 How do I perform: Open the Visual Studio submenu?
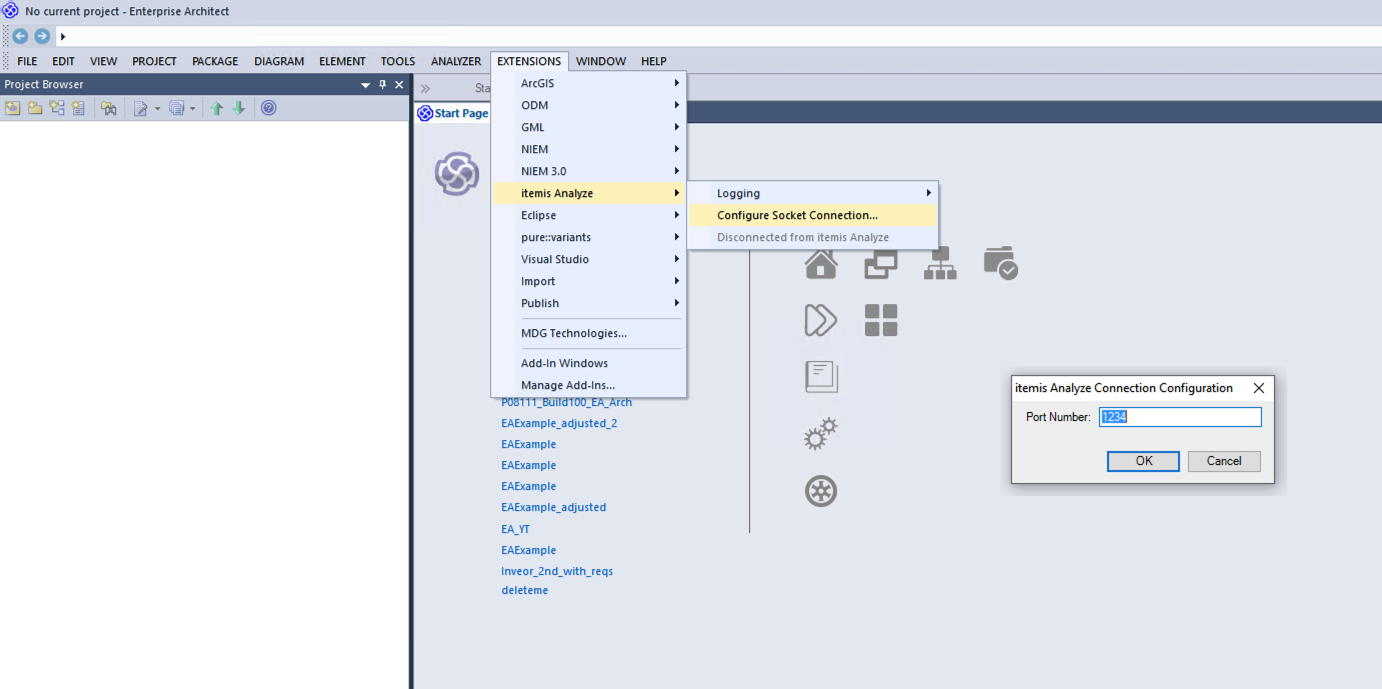point(588,259)
